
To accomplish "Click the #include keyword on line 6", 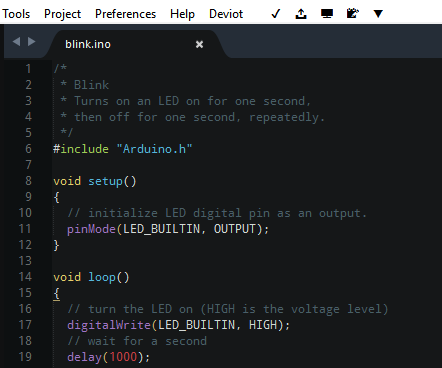I will tap(81, 149).
